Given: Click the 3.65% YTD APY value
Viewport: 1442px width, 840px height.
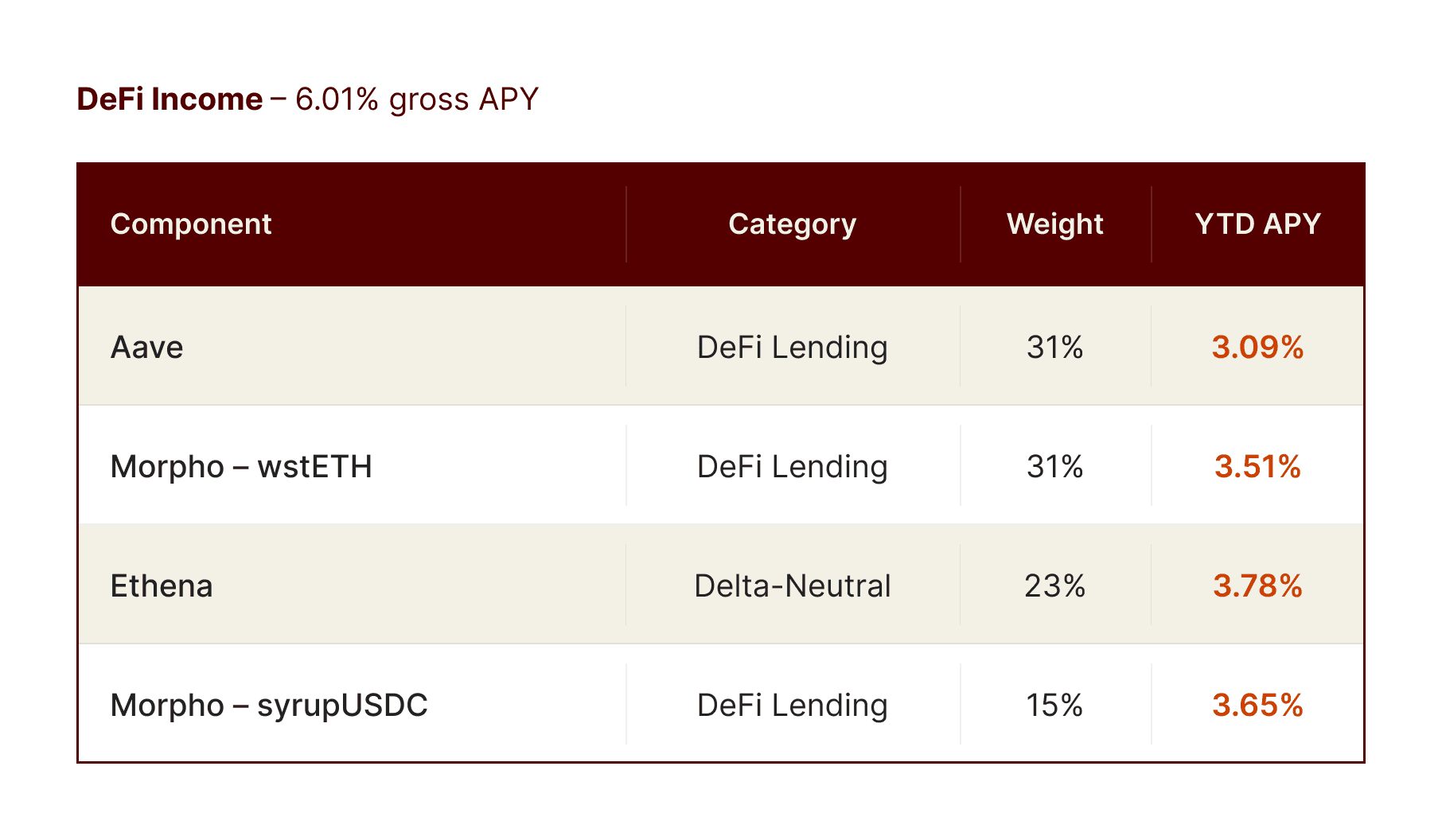Looking at the screenshot, I should (1258, 706).
